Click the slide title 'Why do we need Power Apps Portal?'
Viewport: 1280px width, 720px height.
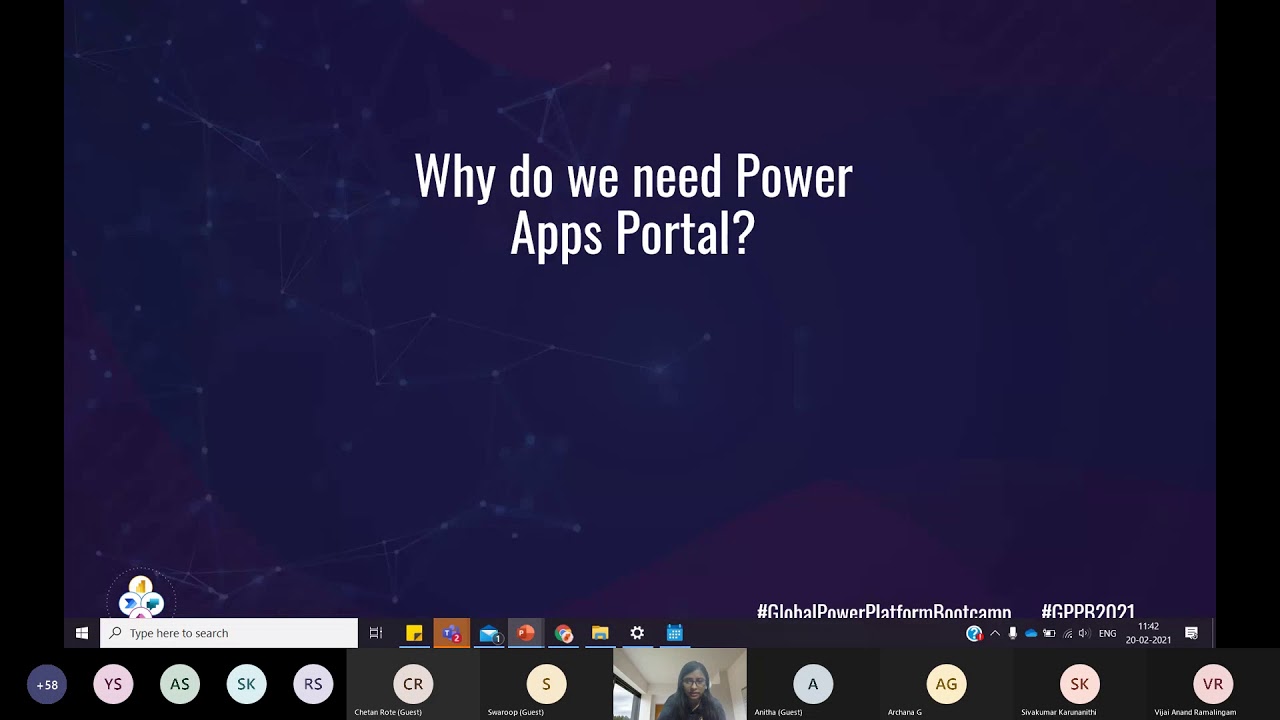633,205
